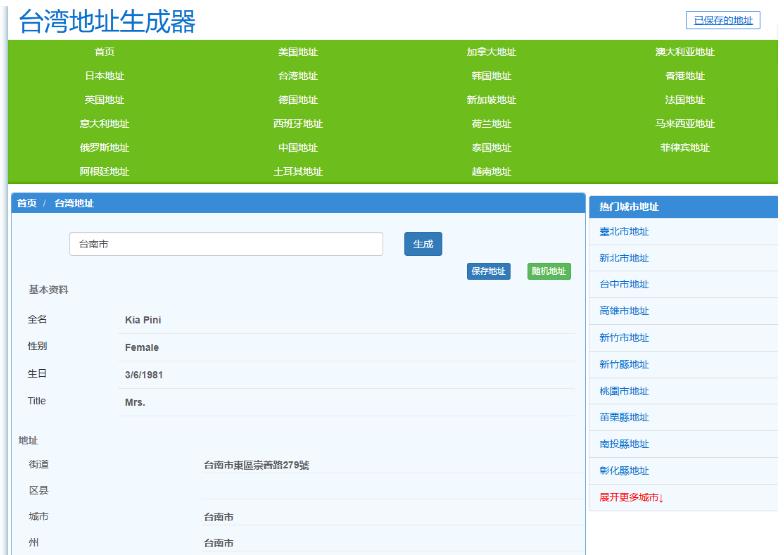
Task: Open 美国地址 in the green navigation menu
Action: [x=298, y=52]
